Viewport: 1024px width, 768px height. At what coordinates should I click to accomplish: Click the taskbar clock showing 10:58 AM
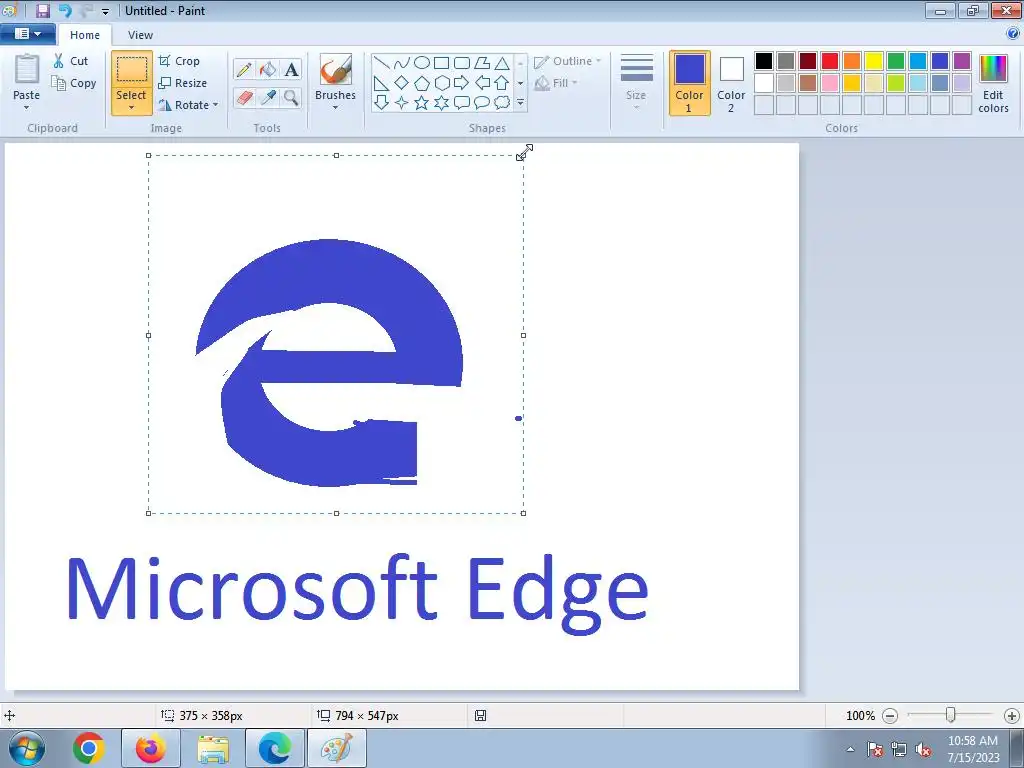[973, 748]
